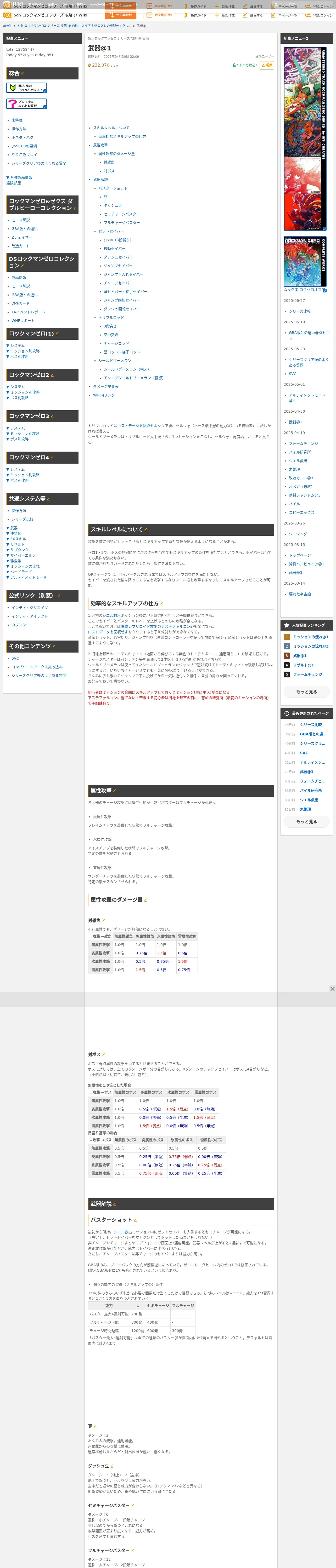Click the edit pencil beside 総合 heading
The image size is (336, 1568).
click(23, 74)
